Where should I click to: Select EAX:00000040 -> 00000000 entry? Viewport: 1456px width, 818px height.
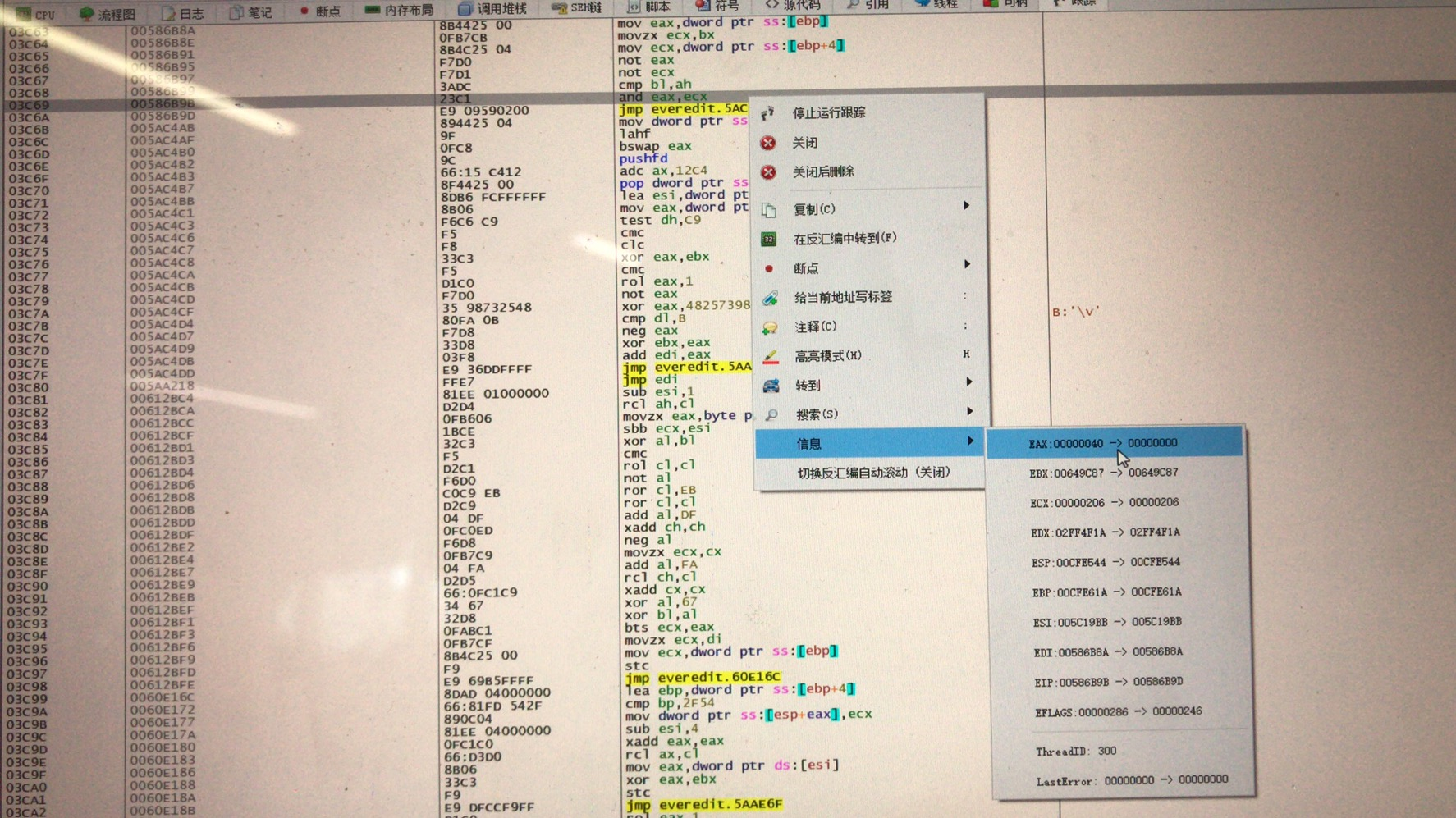[1115, 443]
